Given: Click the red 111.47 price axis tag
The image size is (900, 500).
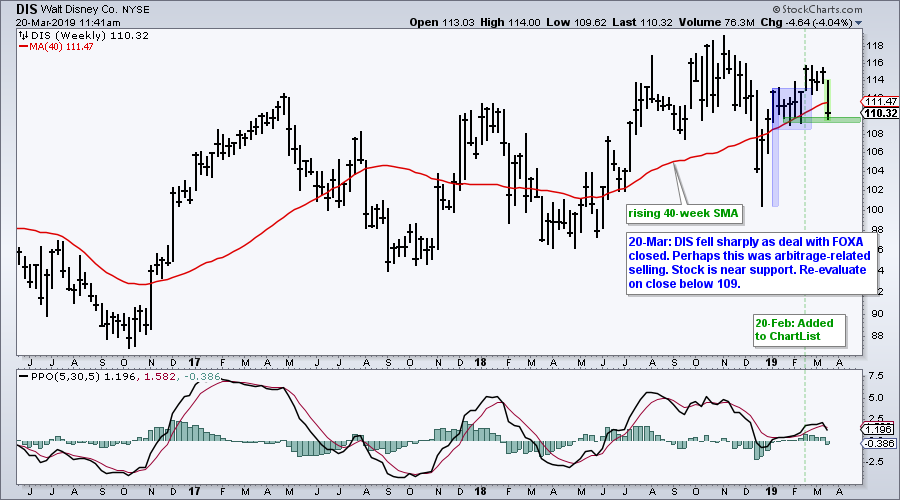Looking at the screenshot, I should click(x=881, y=102).
